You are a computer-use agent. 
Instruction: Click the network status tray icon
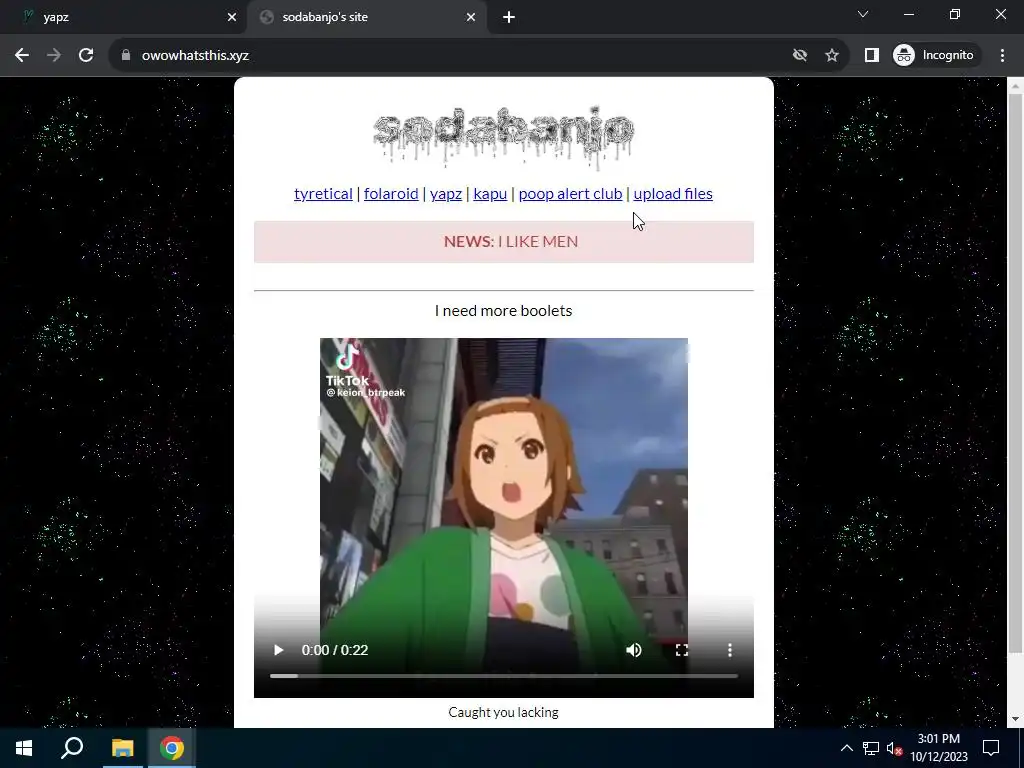click(x=871, y=748)
